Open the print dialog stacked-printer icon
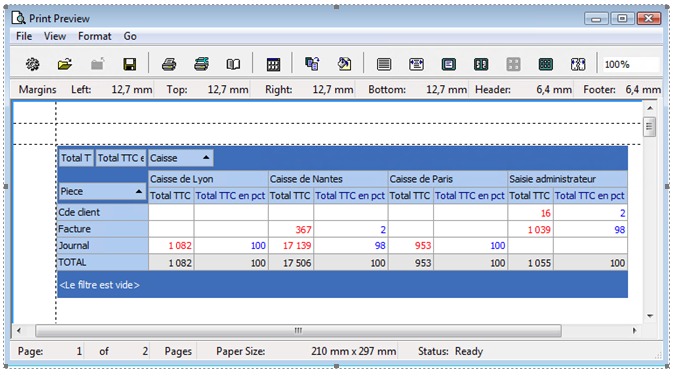This screenshot has width=675, height=382. point(201,64)
